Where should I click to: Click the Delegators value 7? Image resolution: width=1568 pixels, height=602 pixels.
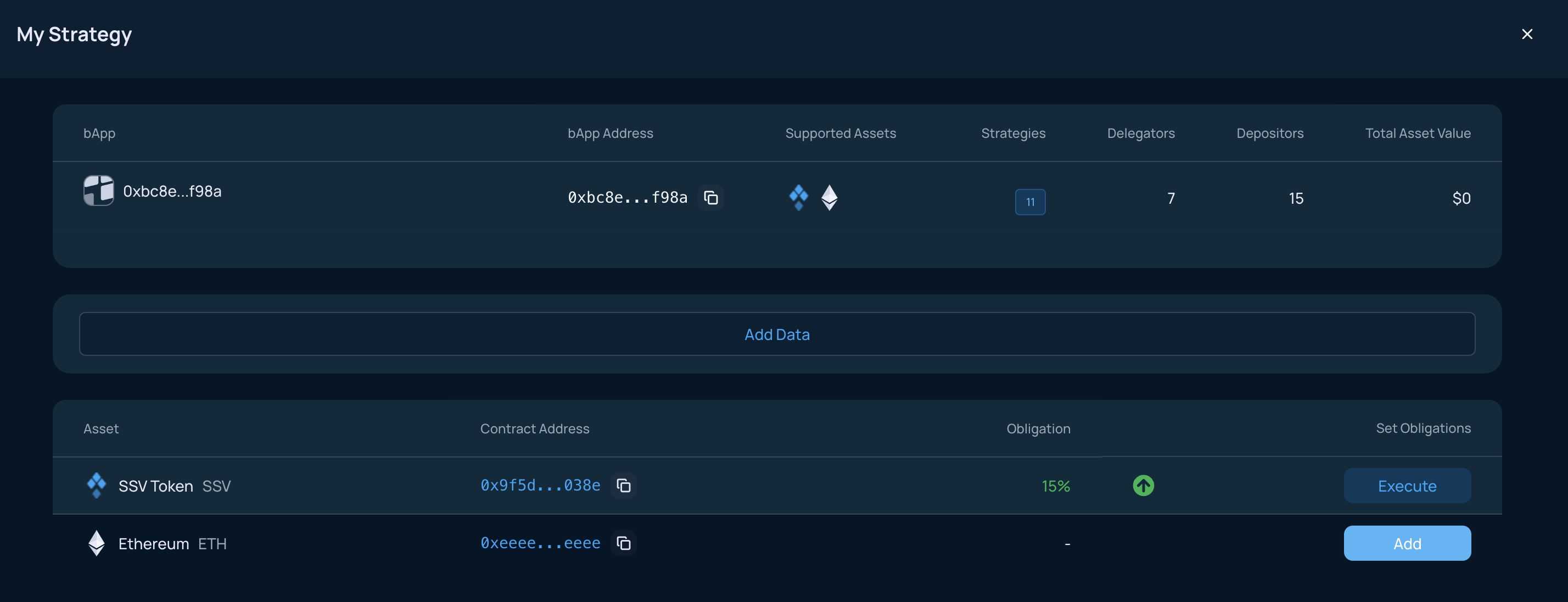point(1171,198)
